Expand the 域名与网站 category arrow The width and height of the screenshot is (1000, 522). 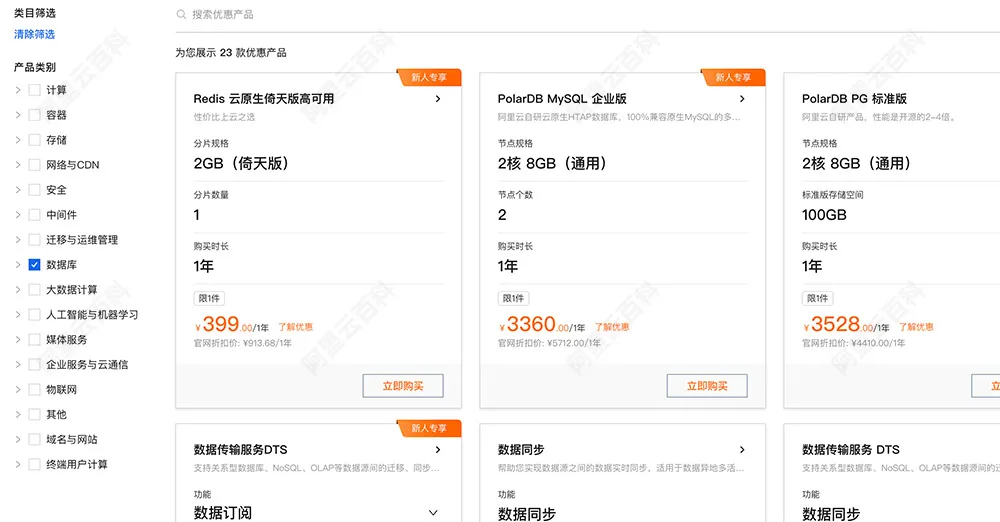click(x=18, y=439)
